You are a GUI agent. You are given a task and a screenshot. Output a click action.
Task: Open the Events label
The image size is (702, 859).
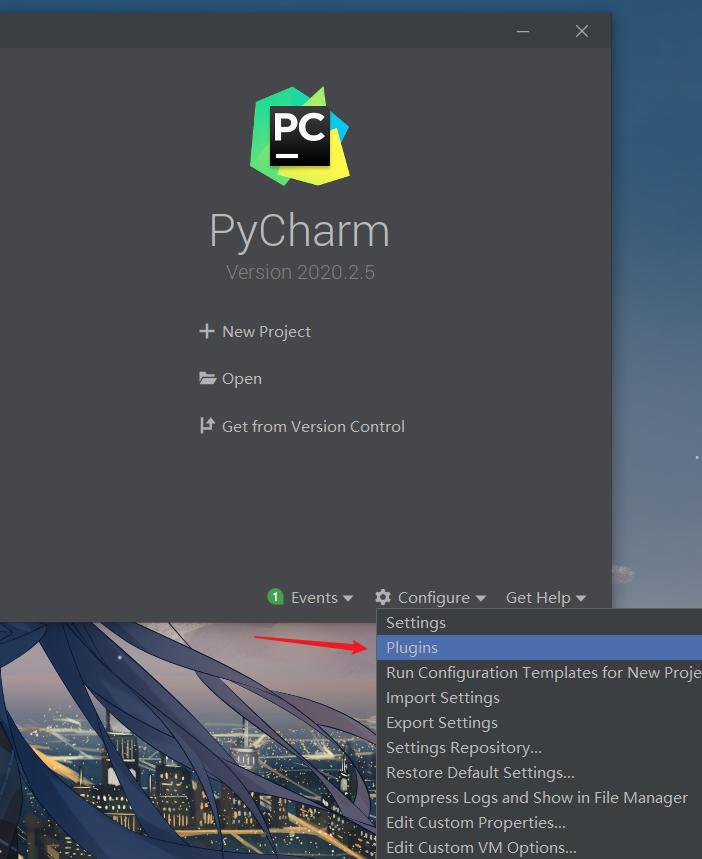314,597
